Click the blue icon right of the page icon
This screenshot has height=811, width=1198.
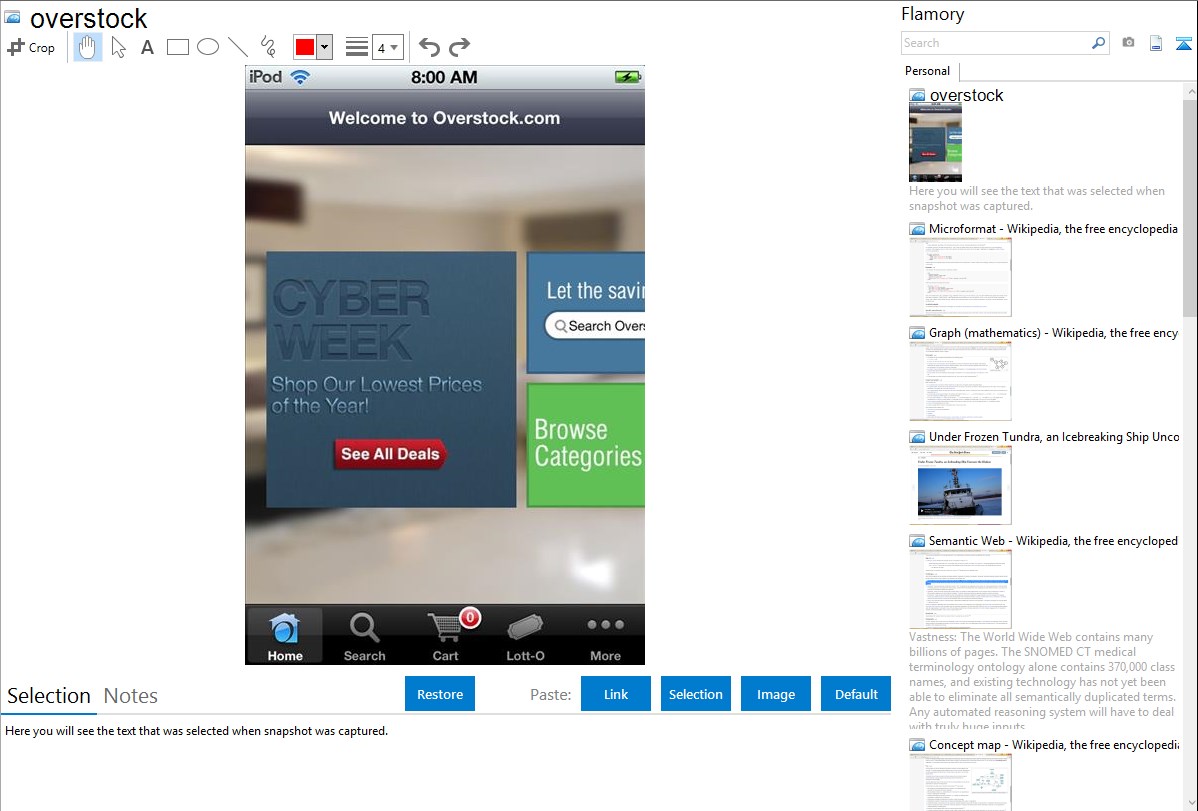1183,43
